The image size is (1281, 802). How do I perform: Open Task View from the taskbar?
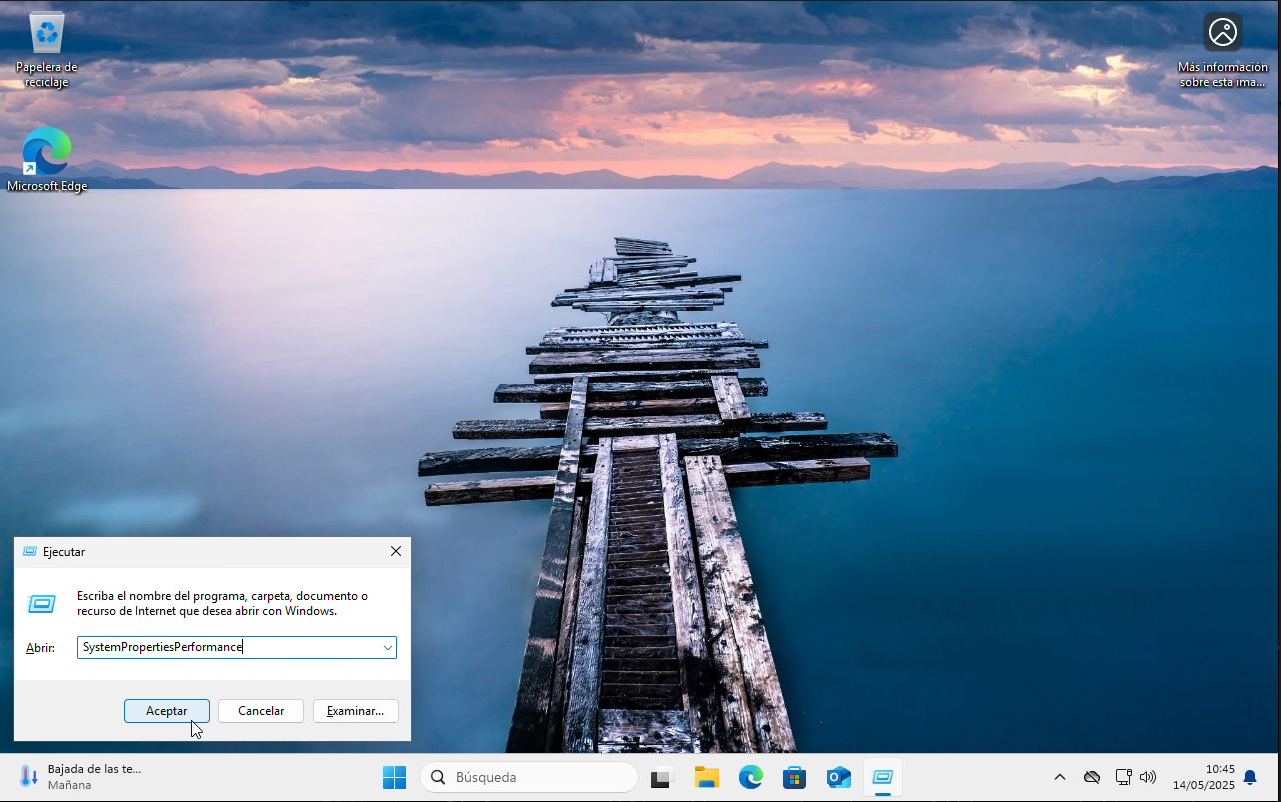point(662,777)
